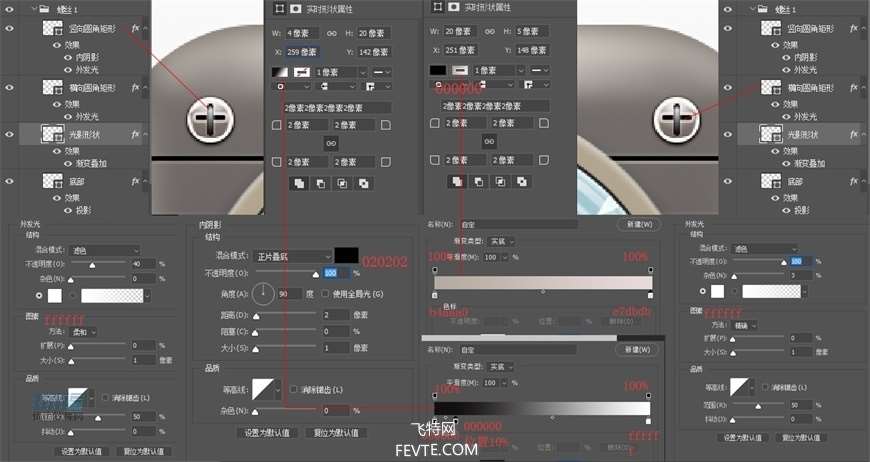Image resolution: width=870 pixels, height=462 pixels.
Task: Click exclude overlapping shapes icon under 259像素 panel
Action: coord(364,184)
